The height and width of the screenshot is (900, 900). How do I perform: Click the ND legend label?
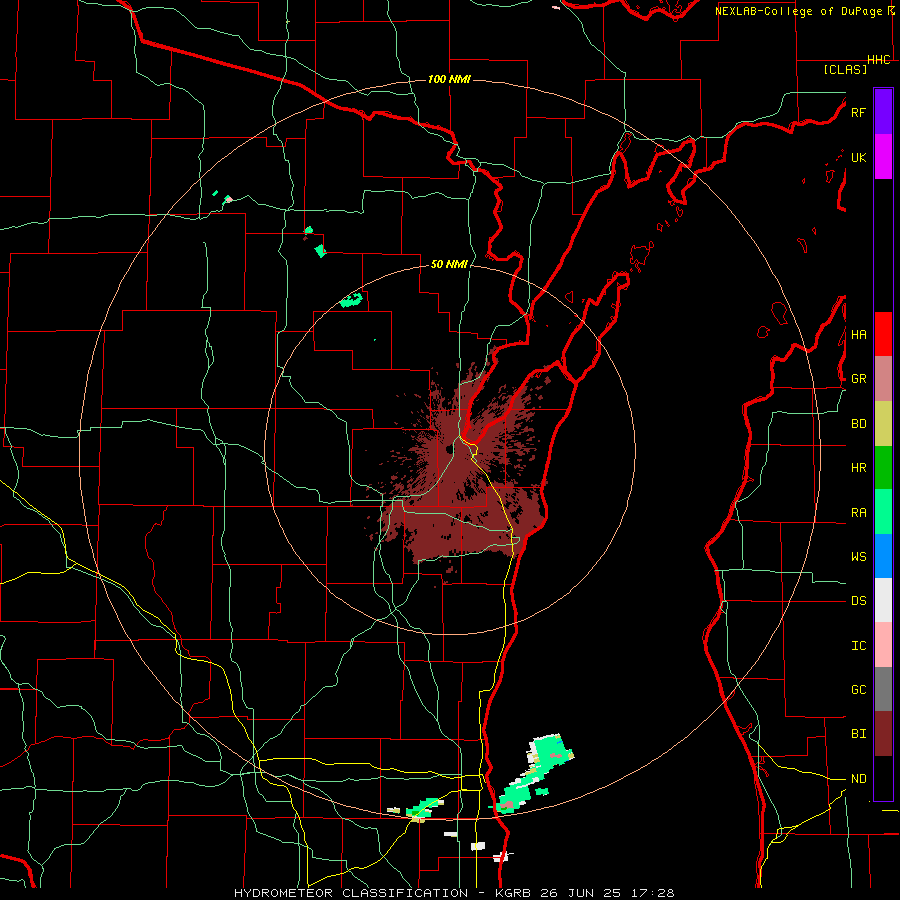point(858,779)
